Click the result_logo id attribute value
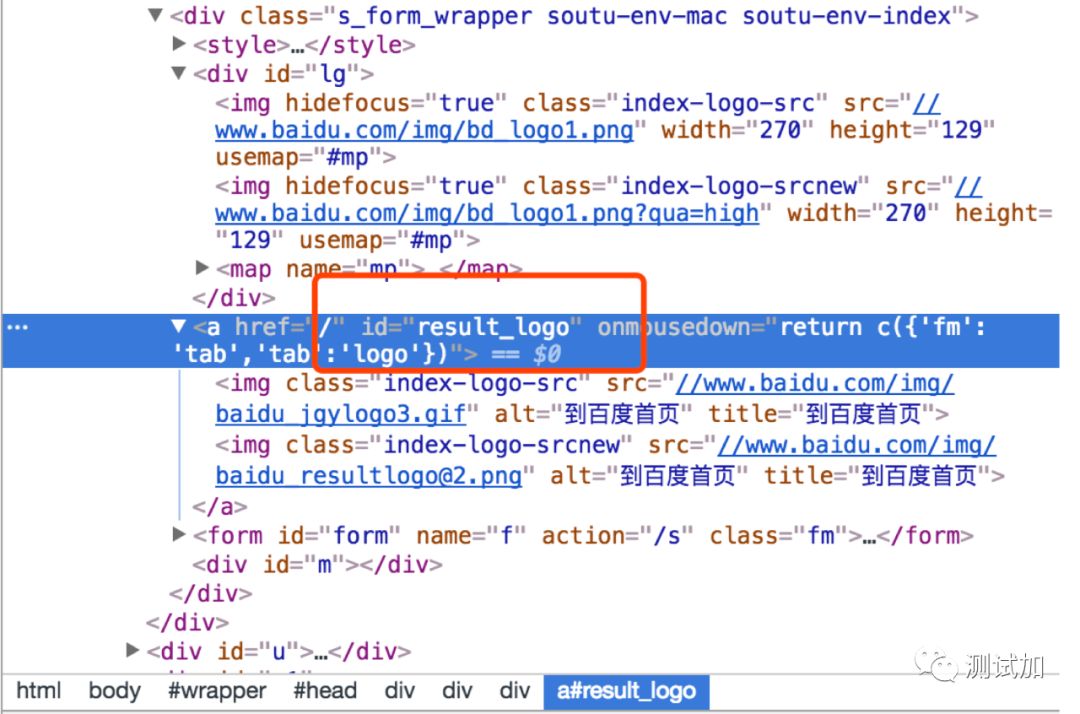1080x714 pixels. [494, 327]
